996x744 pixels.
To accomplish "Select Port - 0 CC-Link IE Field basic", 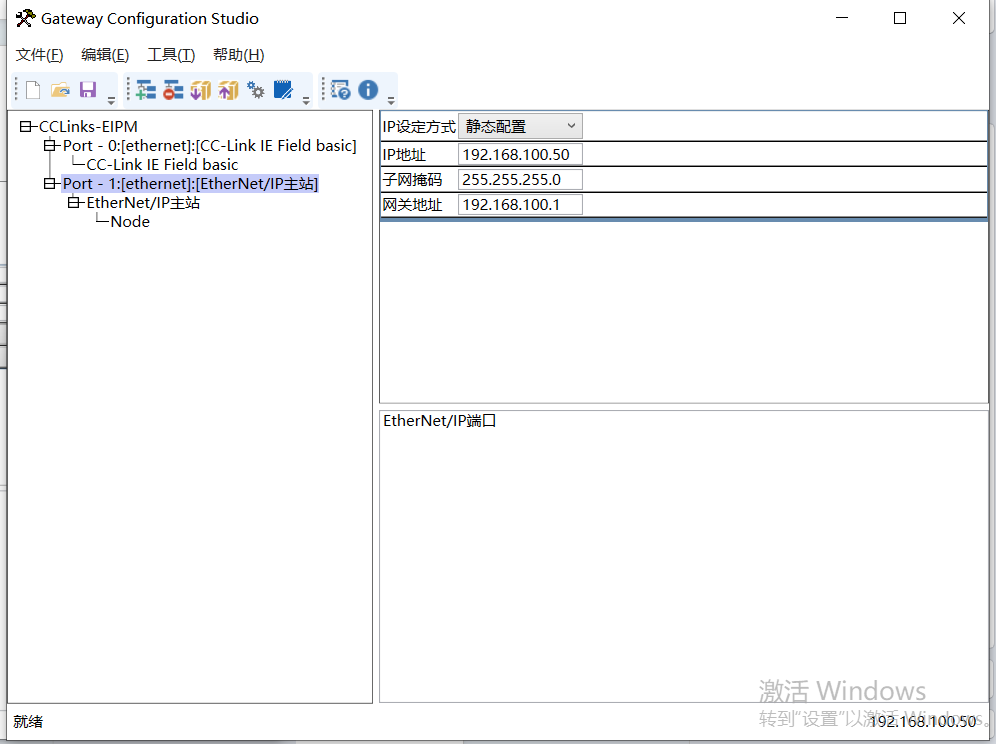I will click(210, 145).
